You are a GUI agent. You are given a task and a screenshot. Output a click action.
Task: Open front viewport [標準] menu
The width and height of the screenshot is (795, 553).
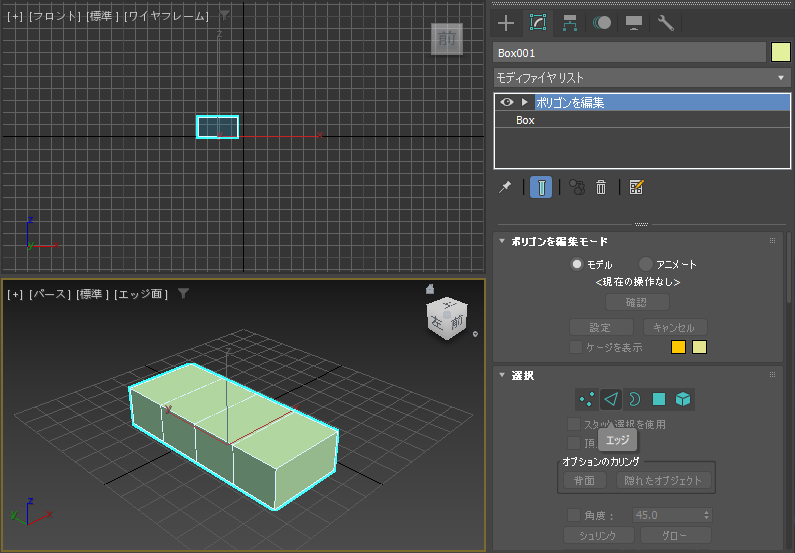pos(102,16)
